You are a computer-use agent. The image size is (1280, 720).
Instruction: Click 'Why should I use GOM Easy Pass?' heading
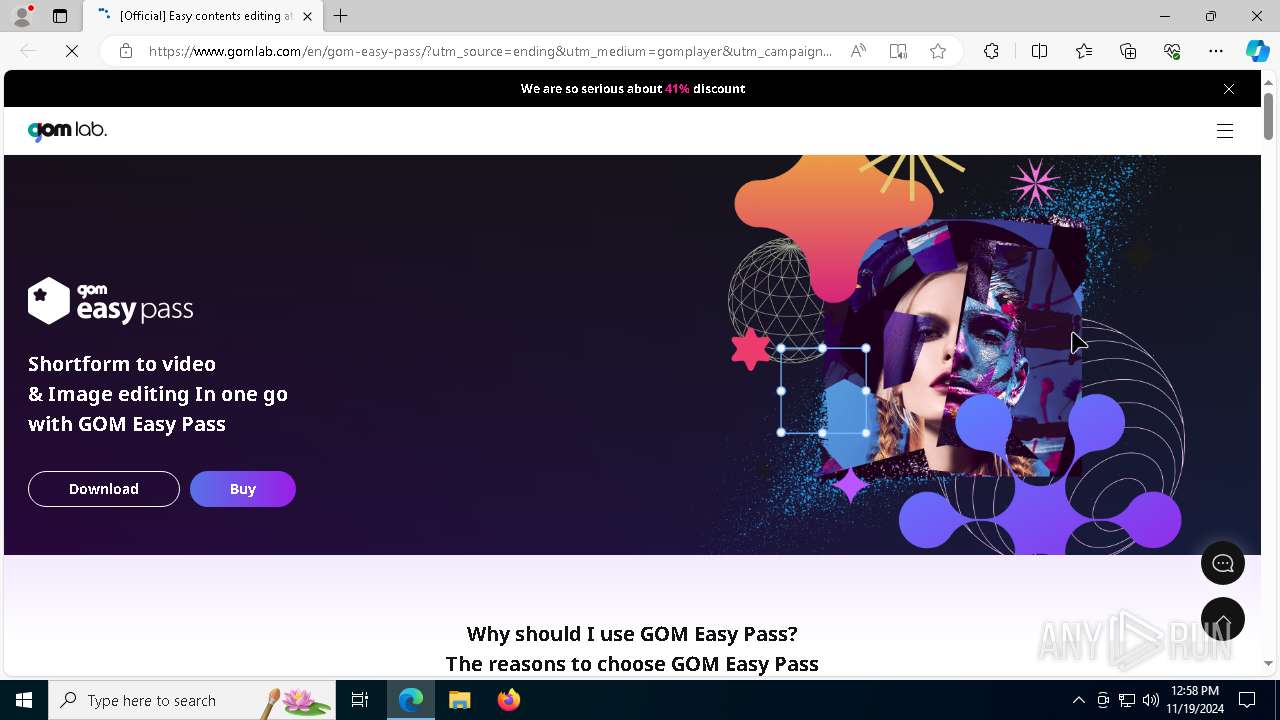point(632,634)
